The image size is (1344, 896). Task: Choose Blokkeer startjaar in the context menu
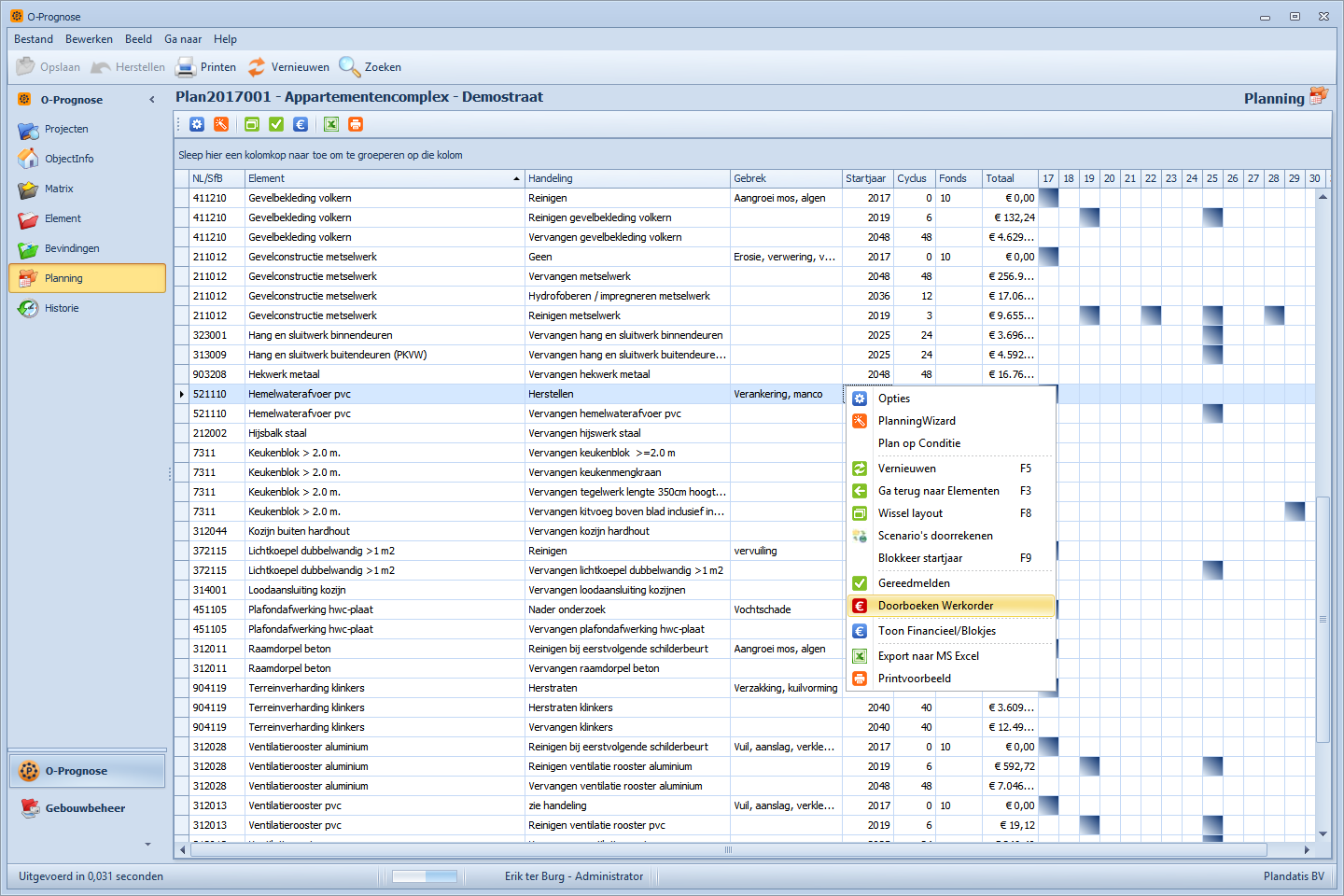click(951, 558)
